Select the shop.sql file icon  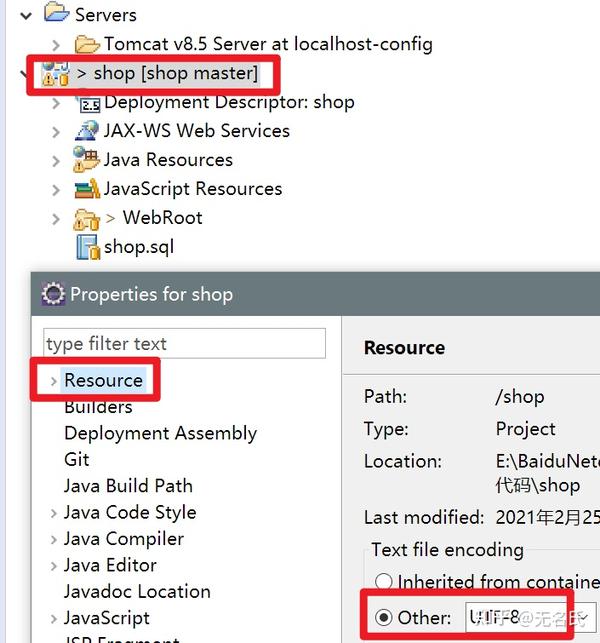pos(88,247)
